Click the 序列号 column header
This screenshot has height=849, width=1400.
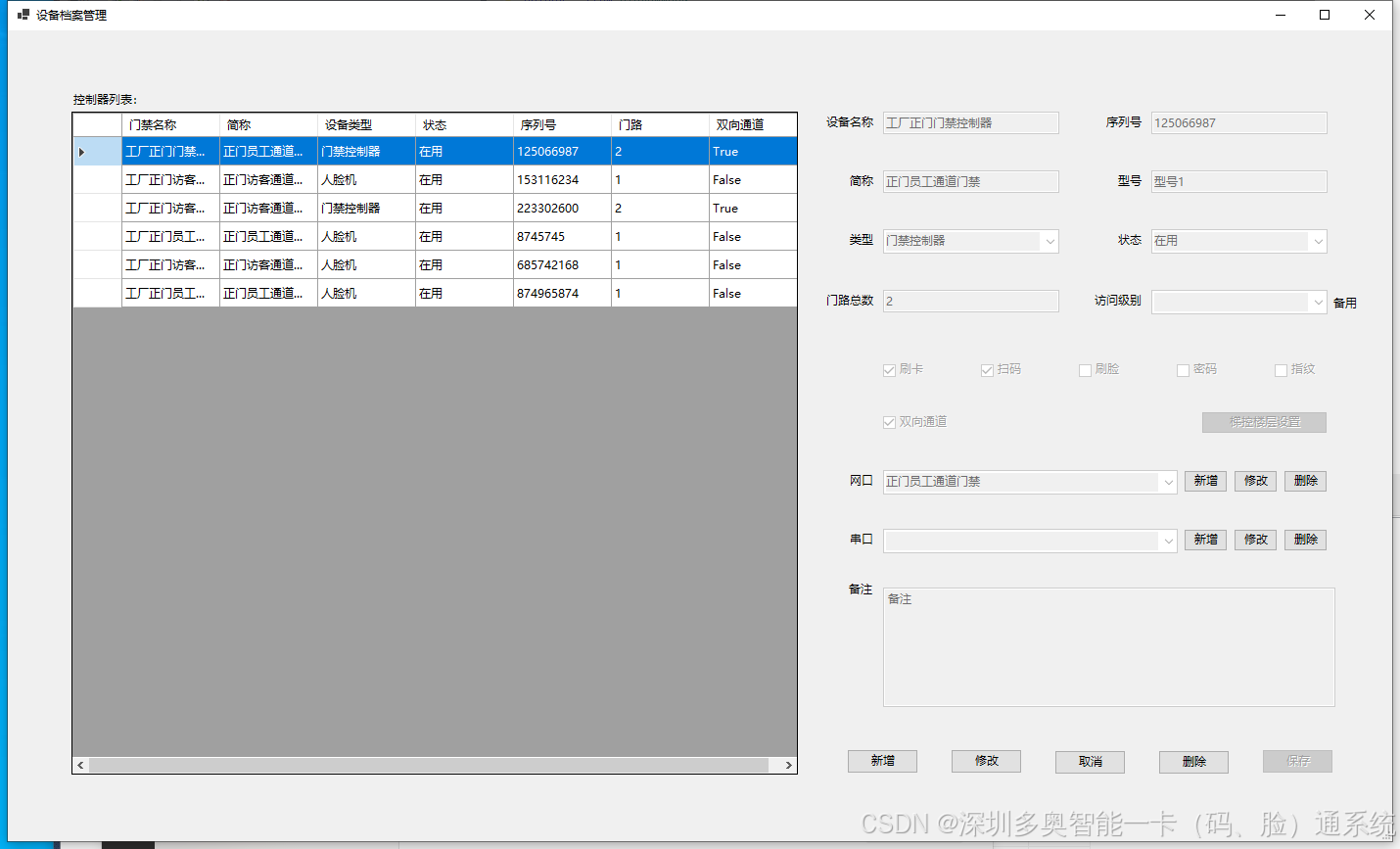pyautogui.click(x=563, y=125)
